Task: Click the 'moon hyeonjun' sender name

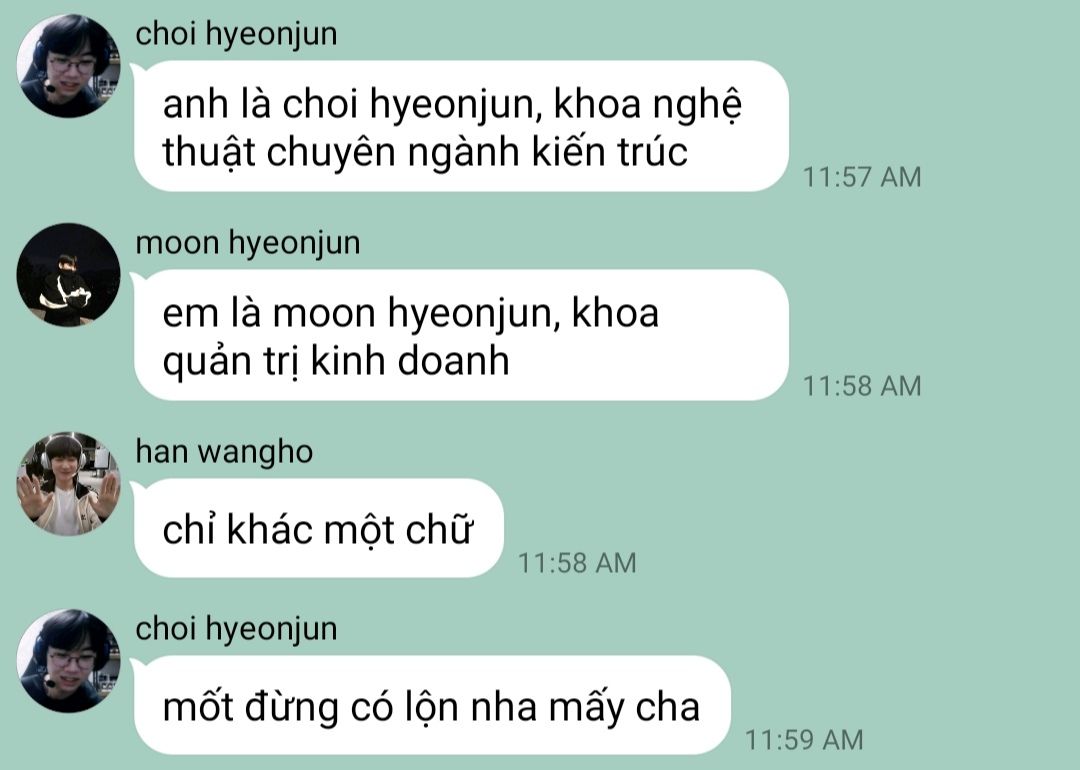Action: click(247, 244)
